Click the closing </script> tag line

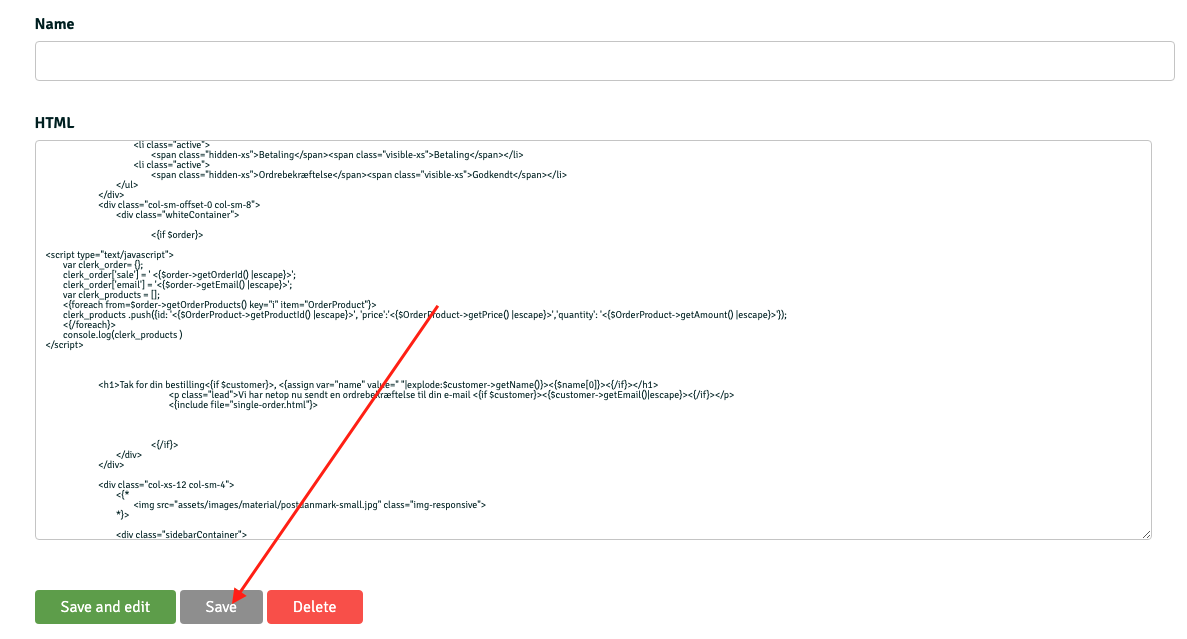65,345
